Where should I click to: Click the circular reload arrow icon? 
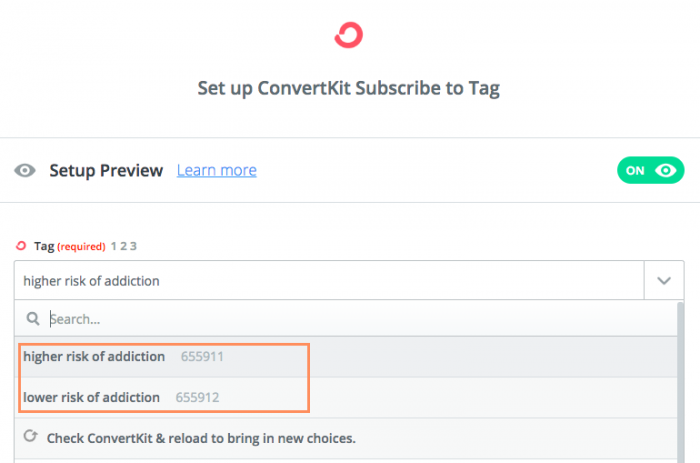coord(30,437)
